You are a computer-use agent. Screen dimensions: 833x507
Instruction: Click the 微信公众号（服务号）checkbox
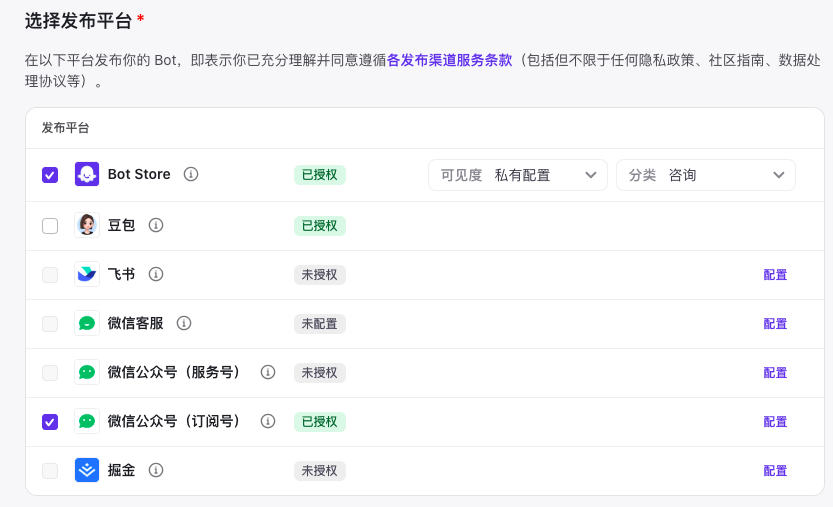tap(50, 373)
